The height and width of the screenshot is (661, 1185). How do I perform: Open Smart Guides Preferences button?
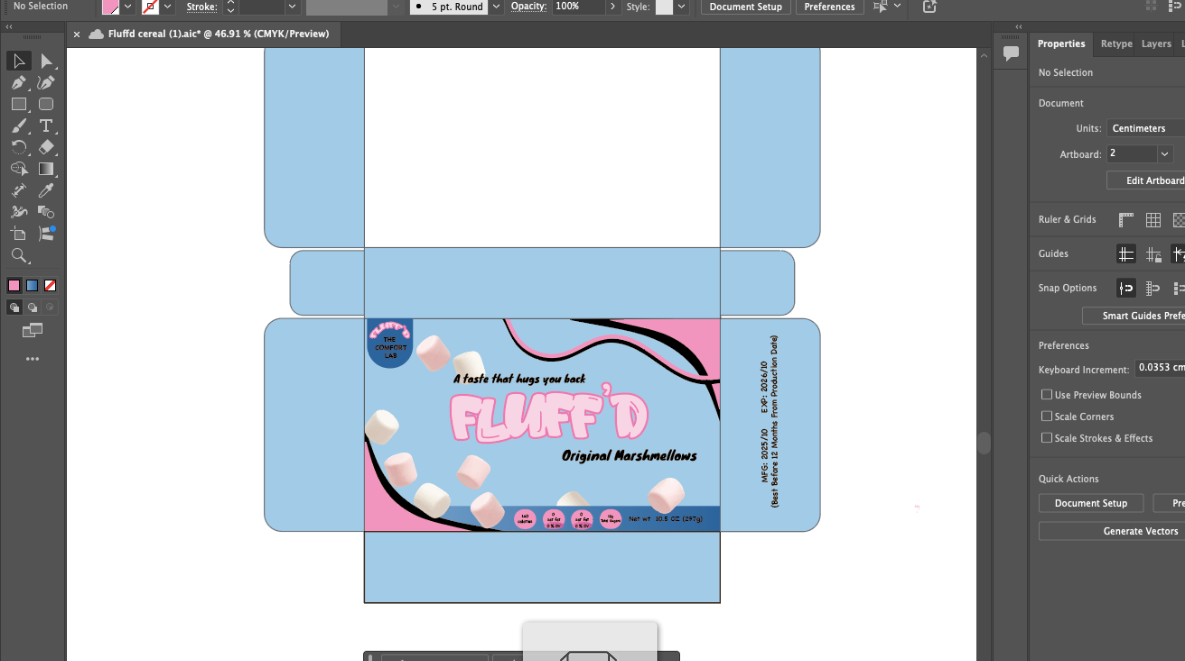coord(1134,316)
